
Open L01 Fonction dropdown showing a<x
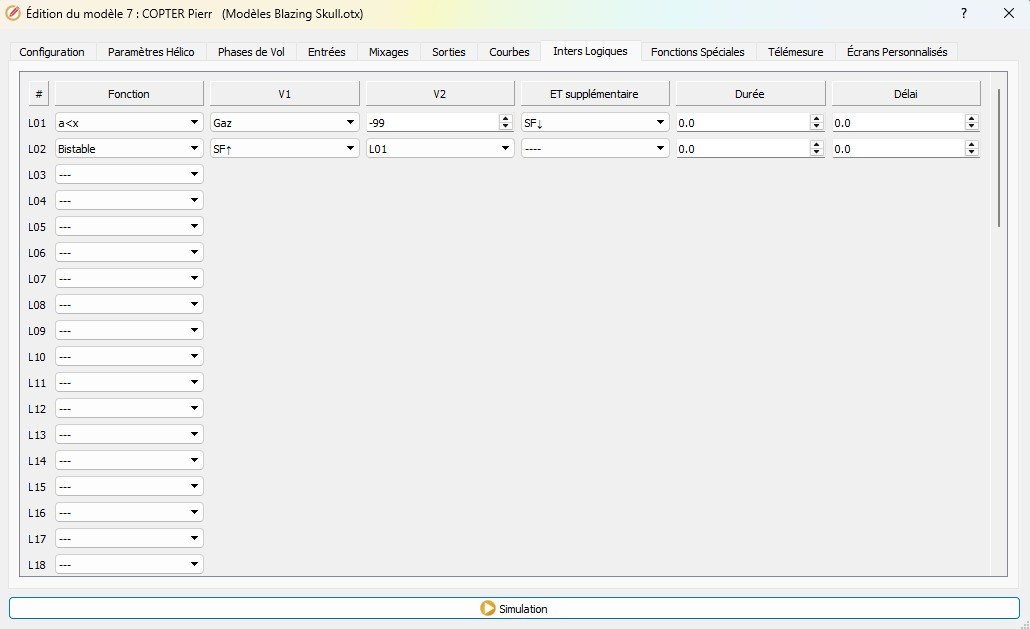click(128, 122)
